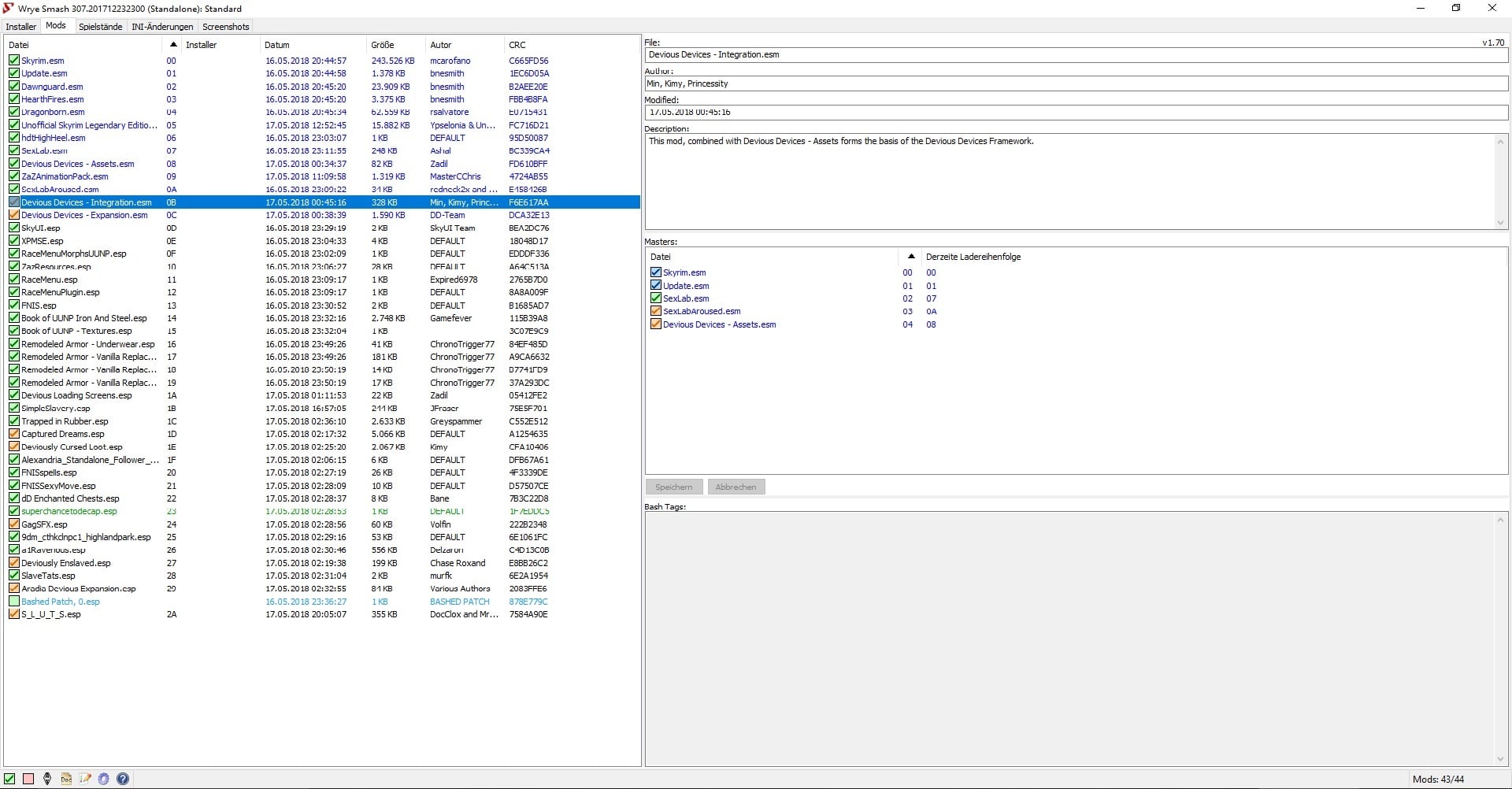Switch to the Screenshots tab
This screenshot has height=789, width=1512.
tap(226, 27)
